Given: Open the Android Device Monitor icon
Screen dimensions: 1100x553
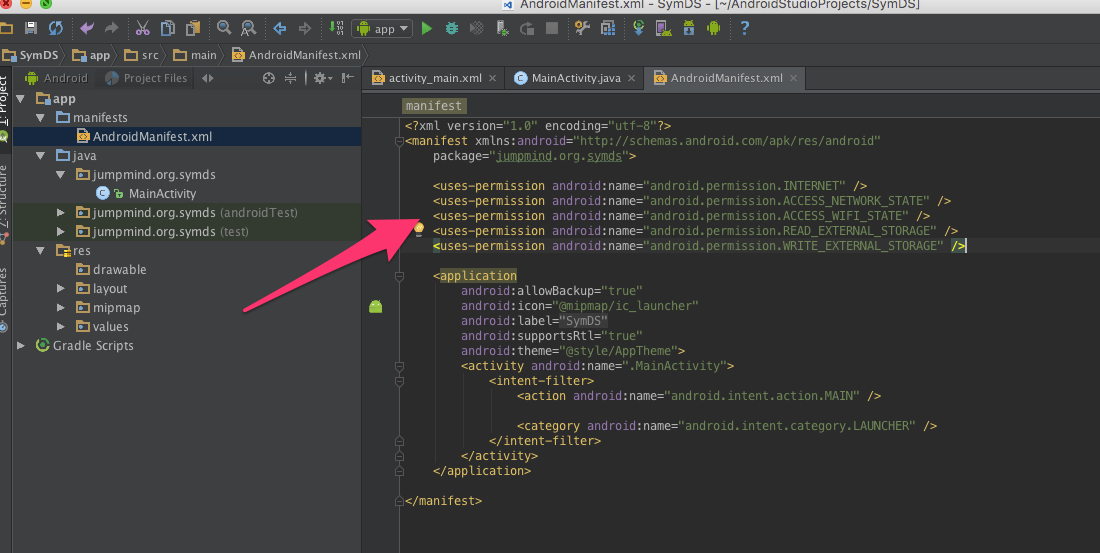Looking at the screenshot, I should (x=713, y=28).
